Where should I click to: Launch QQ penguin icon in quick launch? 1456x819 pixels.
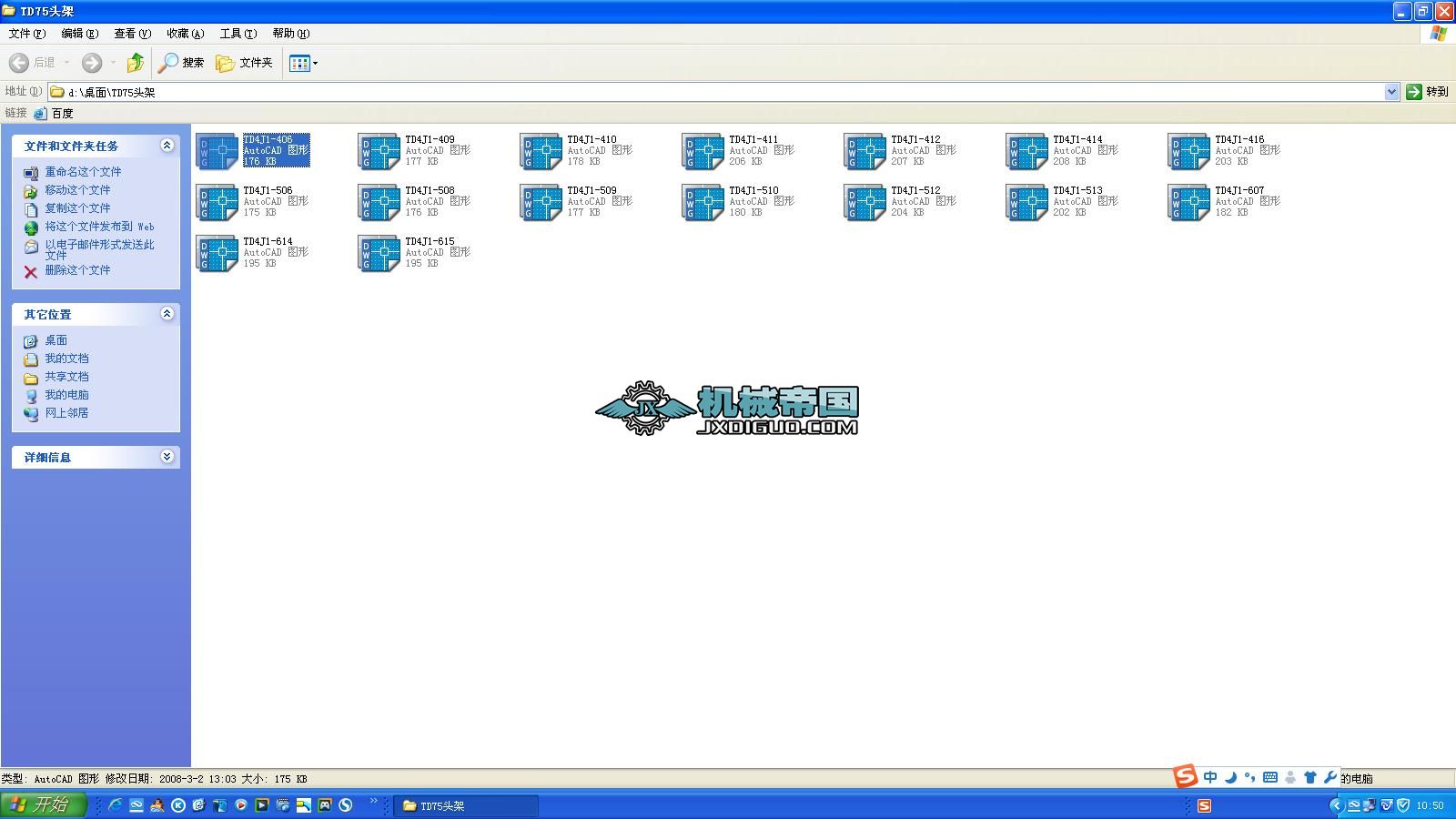point(157,805)
